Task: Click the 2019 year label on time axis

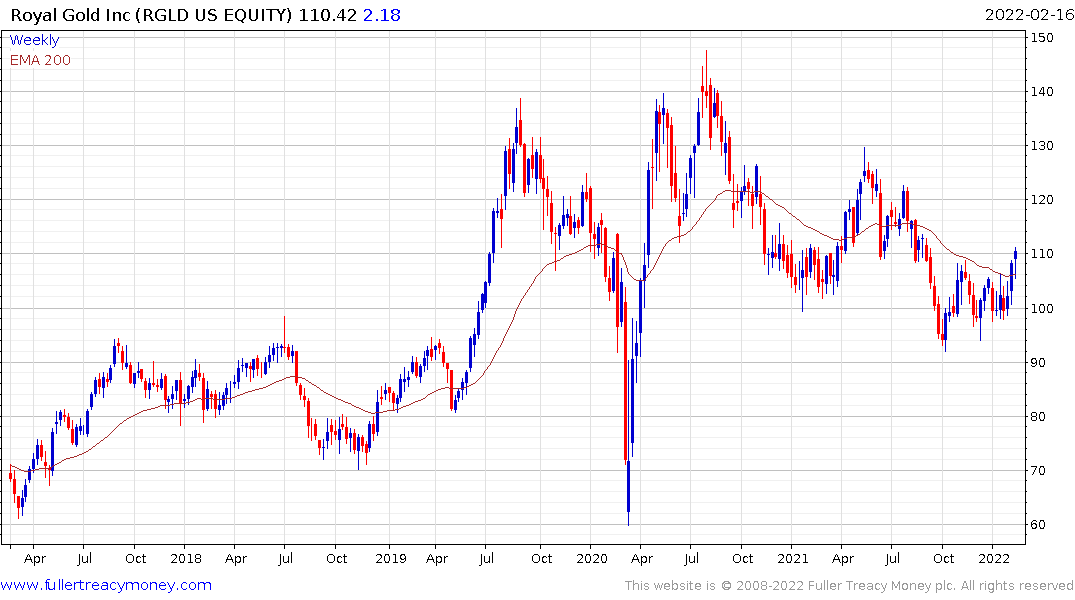Action: point(391,558)
